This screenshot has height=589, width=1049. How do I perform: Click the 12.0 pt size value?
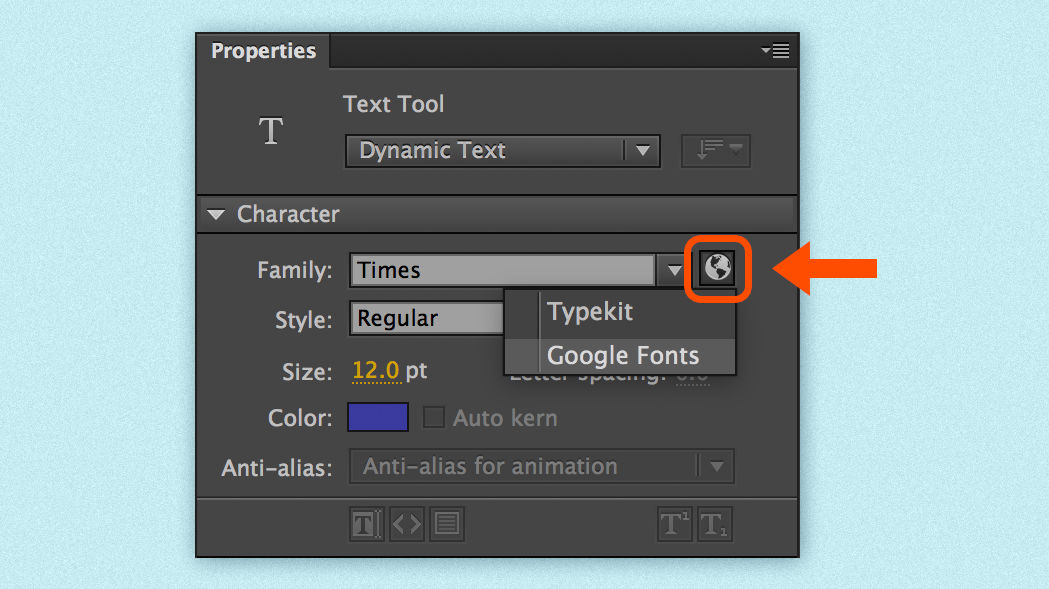click(376, 371)
